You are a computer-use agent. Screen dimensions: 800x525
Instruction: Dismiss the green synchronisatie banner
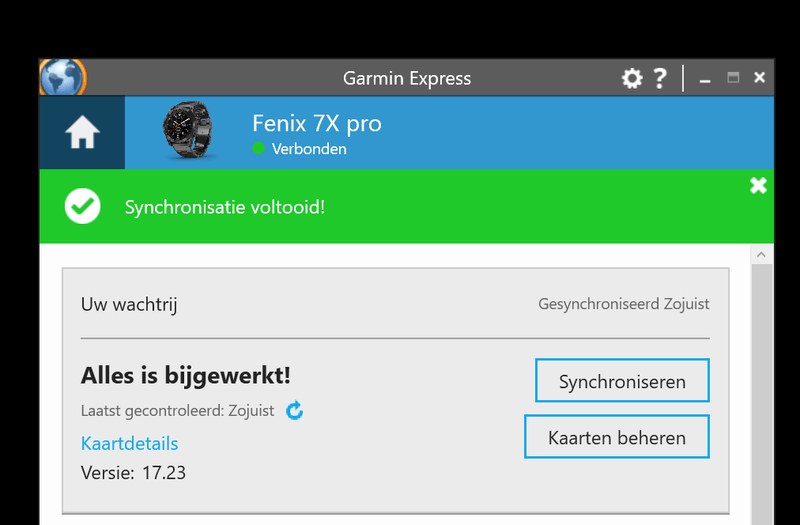758,185
